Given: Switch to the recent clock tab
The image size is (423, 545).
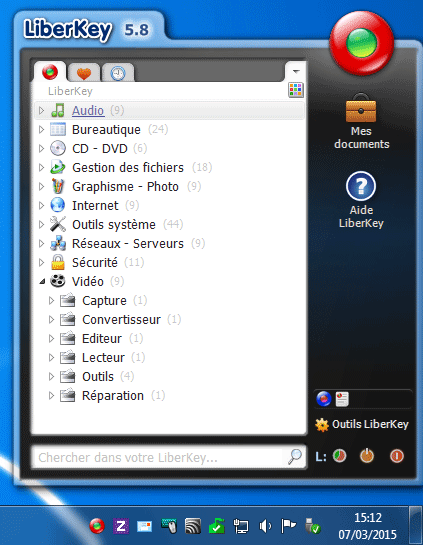Looking at the screenshot, I should coord(118,73).
